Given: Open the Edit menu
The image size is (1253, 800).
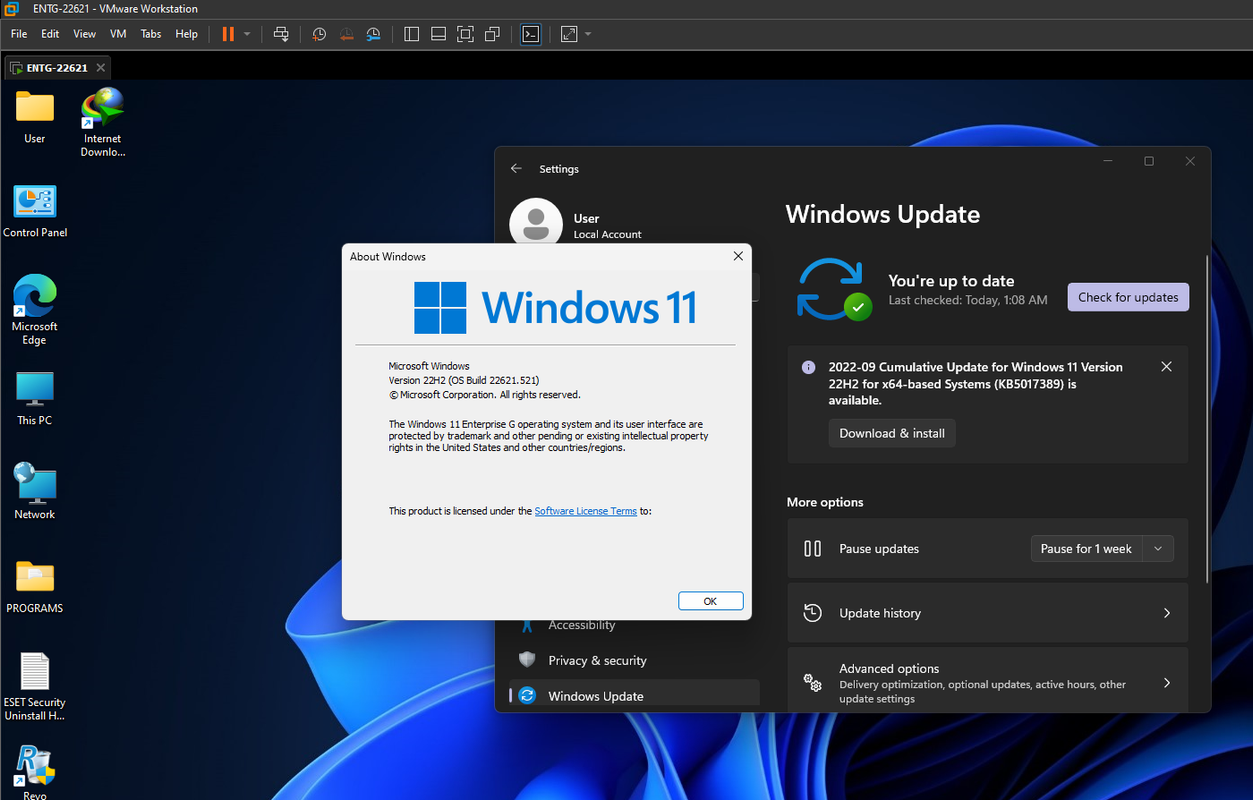Looking at the screenshot, I should [x=50, y=34].
